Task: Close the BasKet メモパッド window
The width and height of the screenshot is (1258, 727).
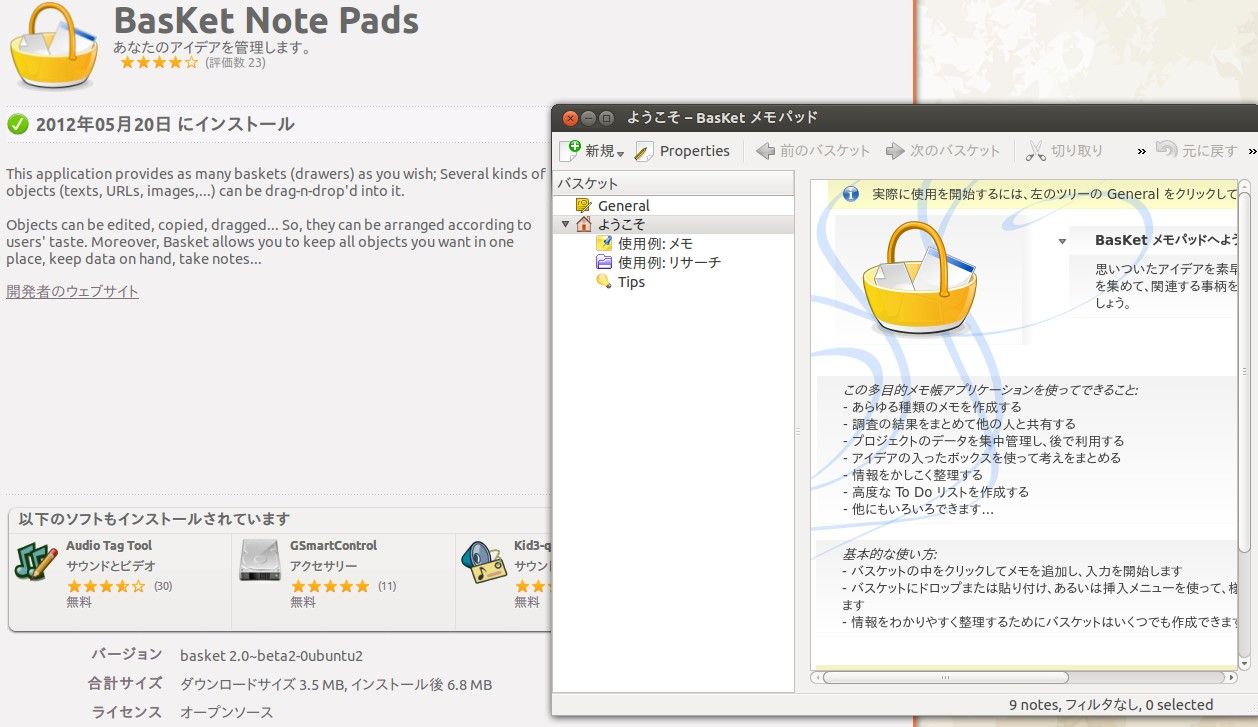Action: point(570,118)
